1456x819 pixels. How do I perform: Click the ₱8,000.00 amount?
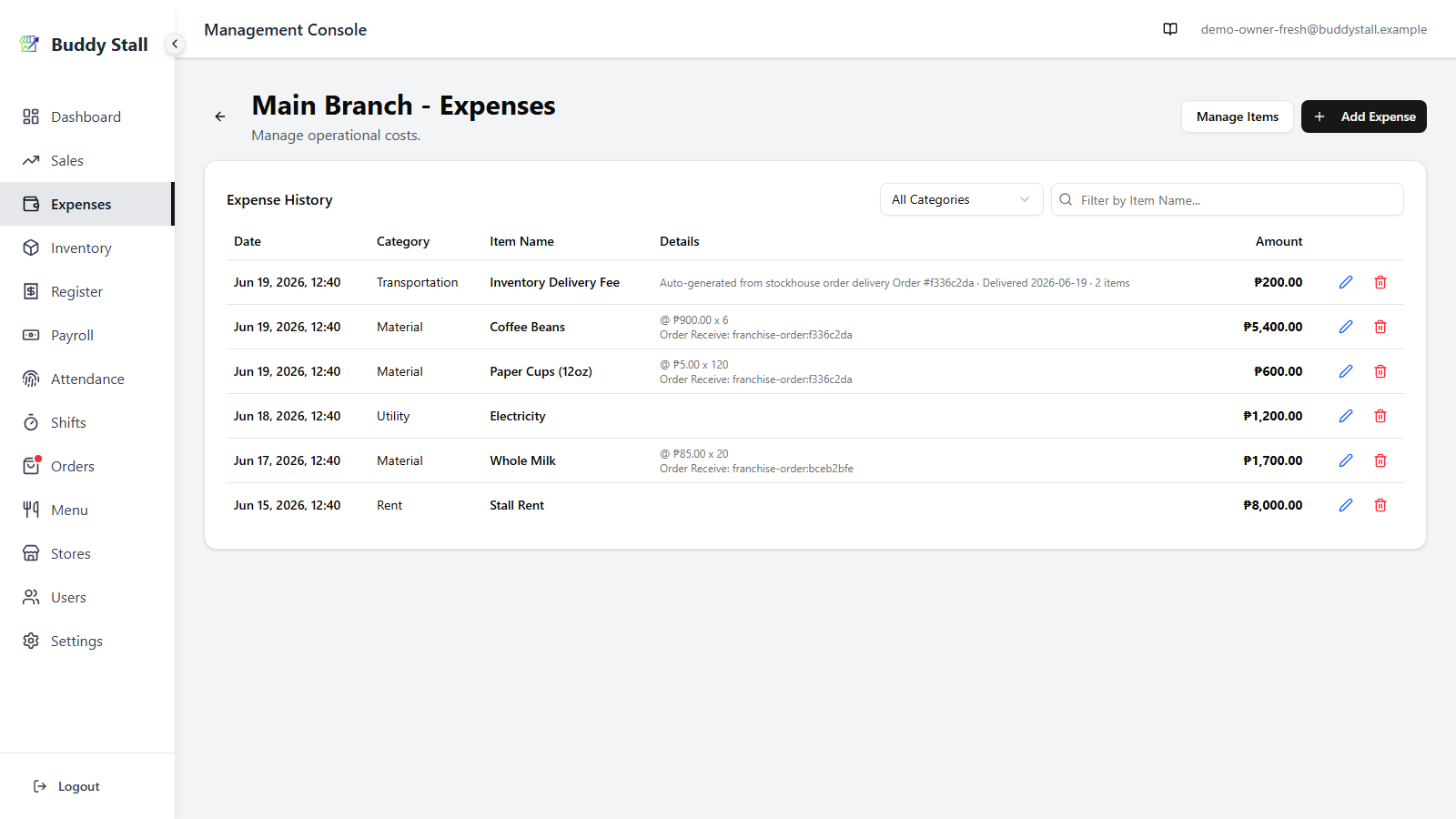tap(1272, 505)
